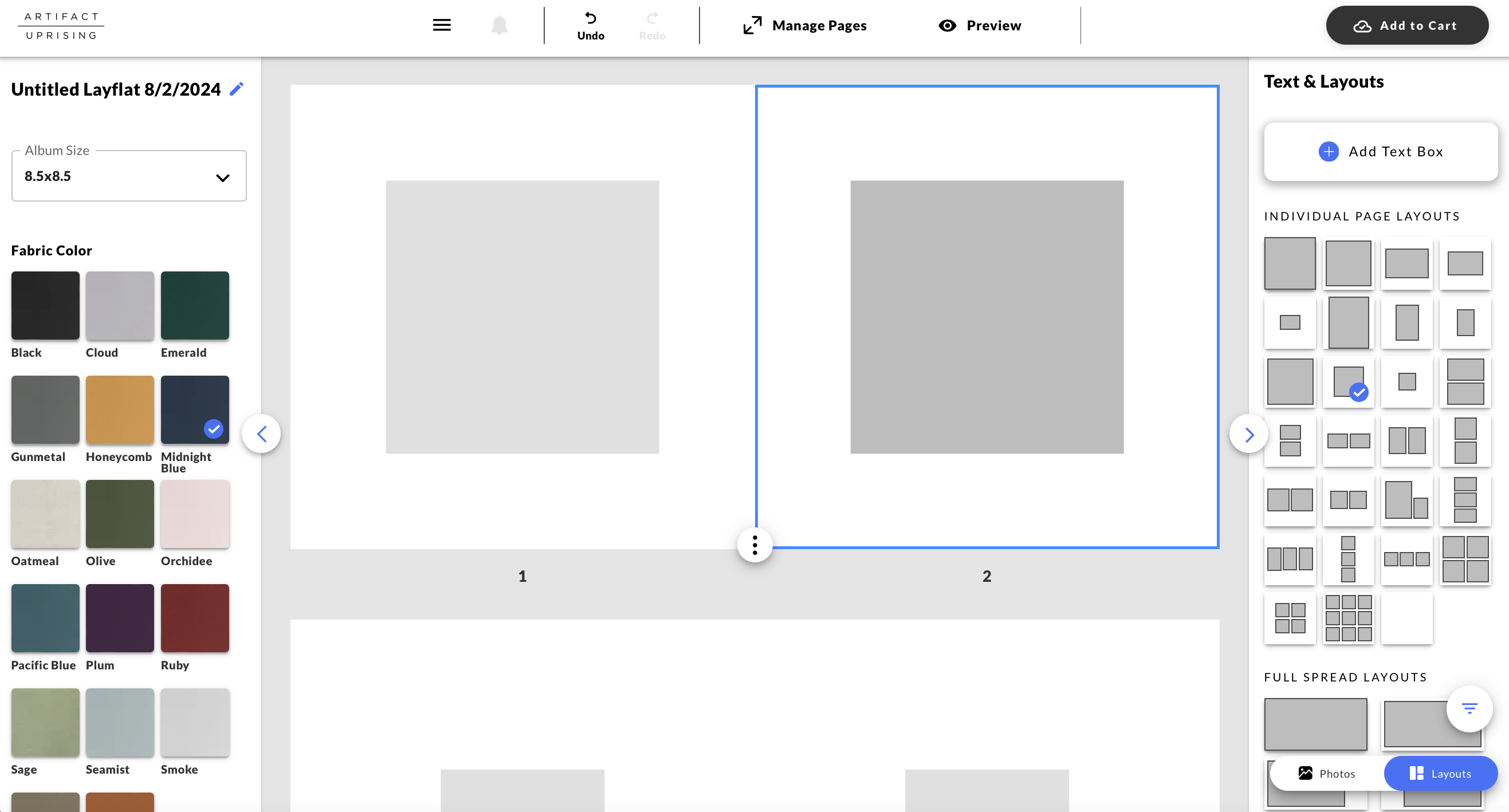
Task: Apply two portrait photos side-by-side layout
Action: click(1406, 441)
